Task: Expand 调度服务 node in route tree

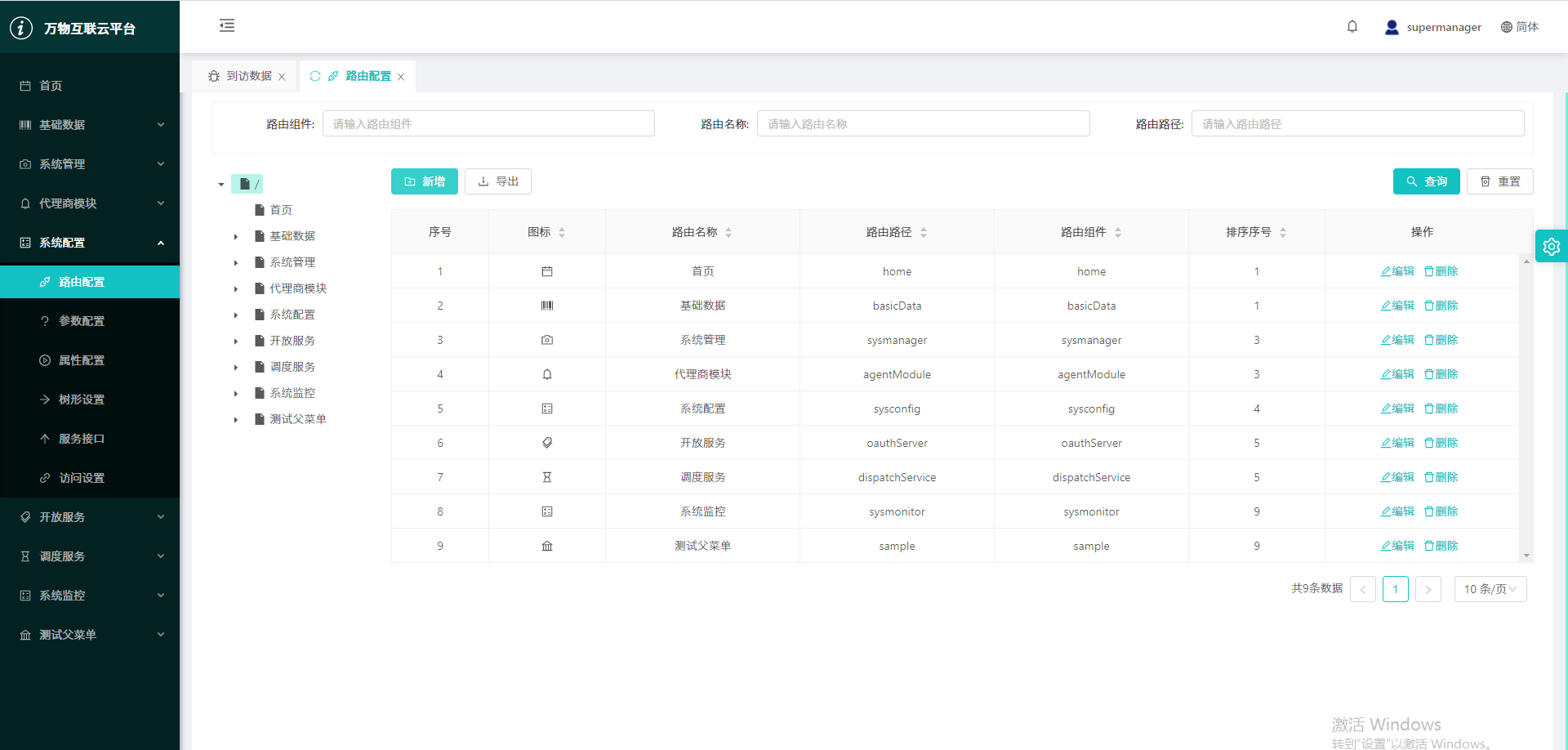Action: (x=236, y=368)
